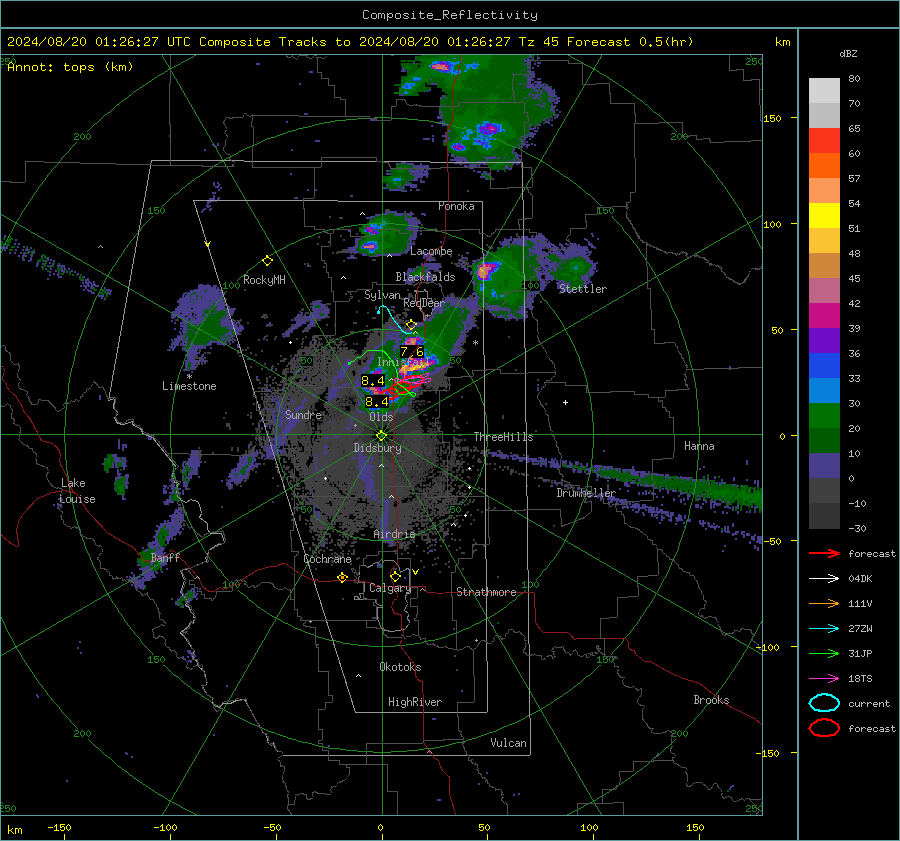The height and width of the screenshot is (841, 900).
Task: Click the Airdrie town label
Action: (x=394, y=534)
